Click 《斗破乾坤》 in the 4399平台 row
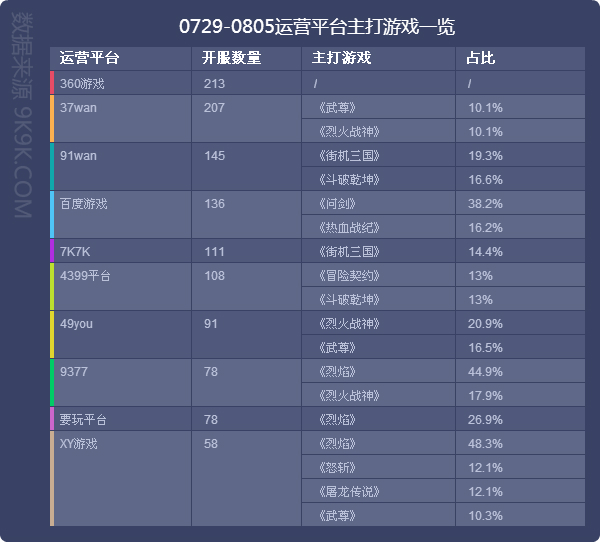The height and width of the screenshot is (542, 600). coord(349,300)
